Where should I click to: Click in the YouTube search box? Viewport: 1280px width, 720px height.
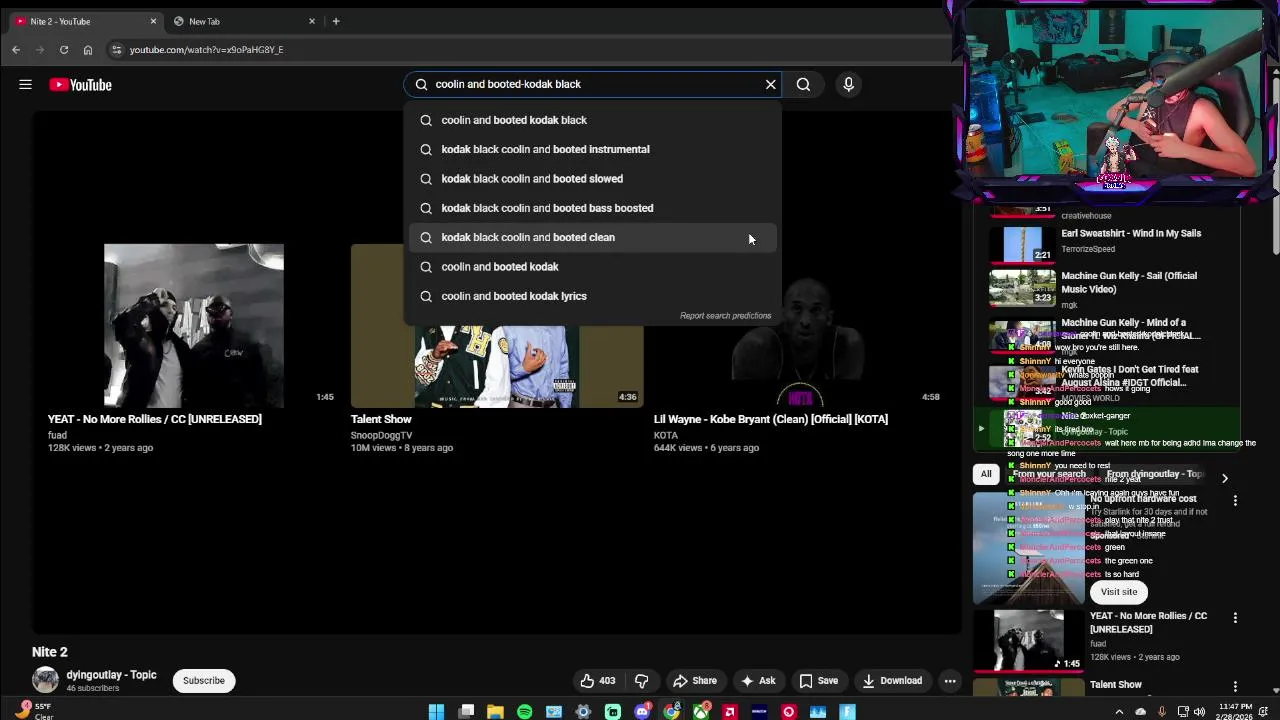click(590, 85)
